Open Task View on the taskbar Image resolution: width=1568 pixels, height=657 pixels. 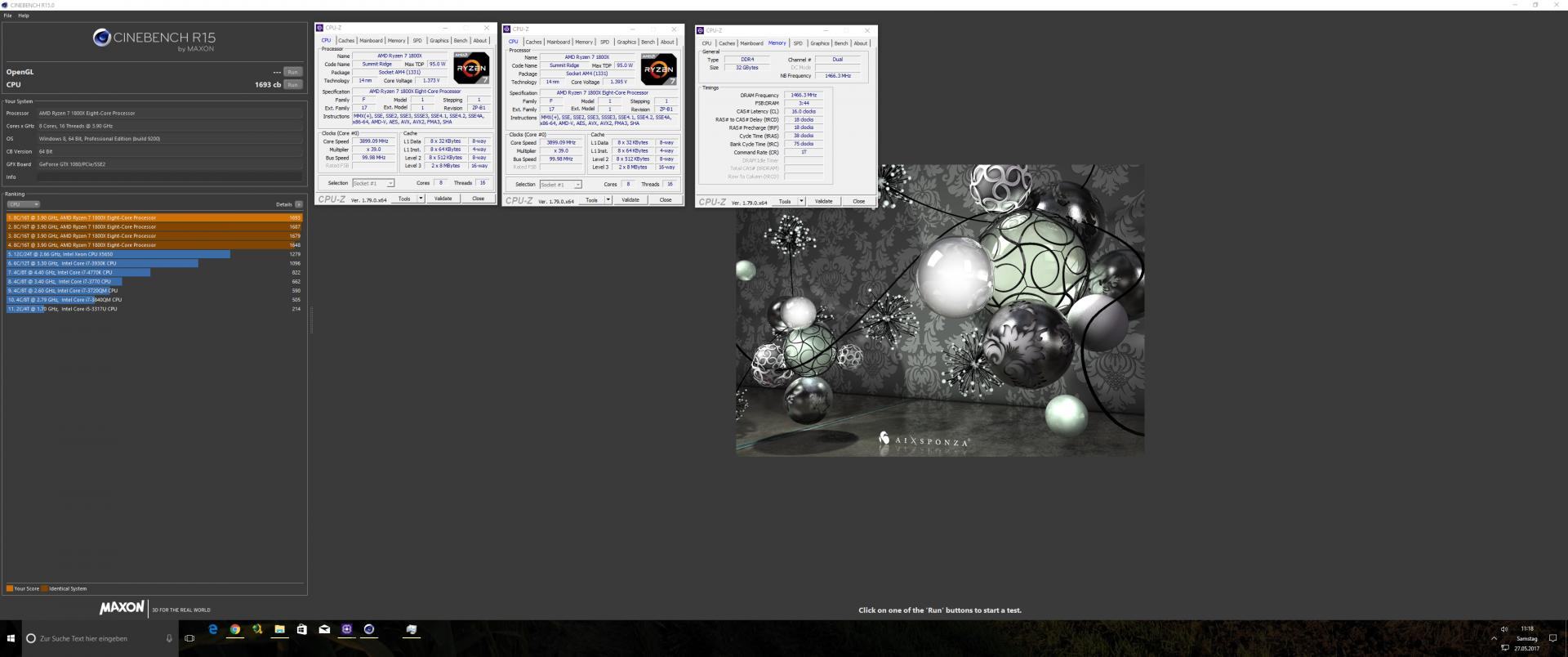click(x=189, y=638)
